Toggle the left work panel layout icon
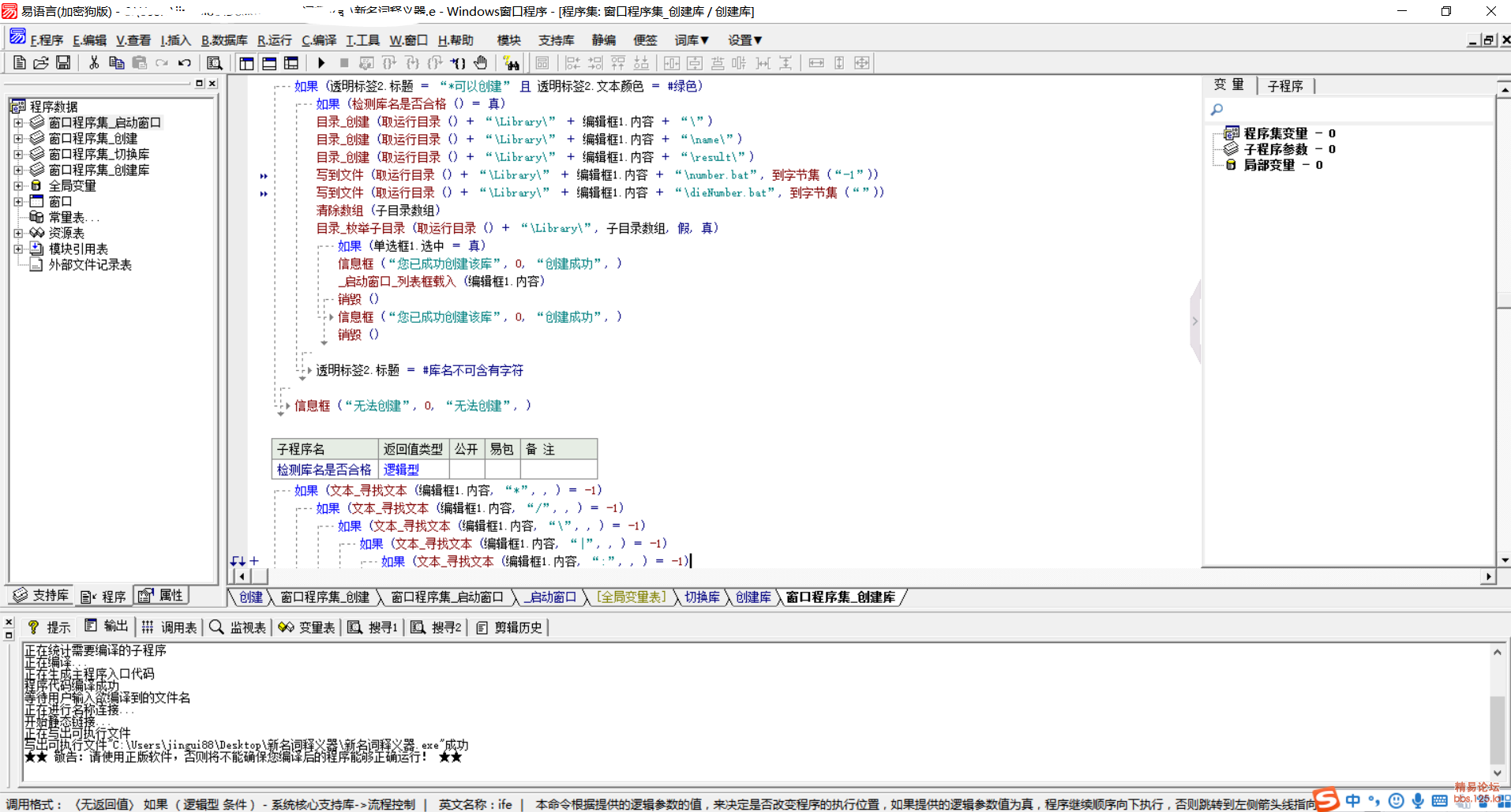The width and height of the screenshot is (1511, 812). [x=246, y=63]
